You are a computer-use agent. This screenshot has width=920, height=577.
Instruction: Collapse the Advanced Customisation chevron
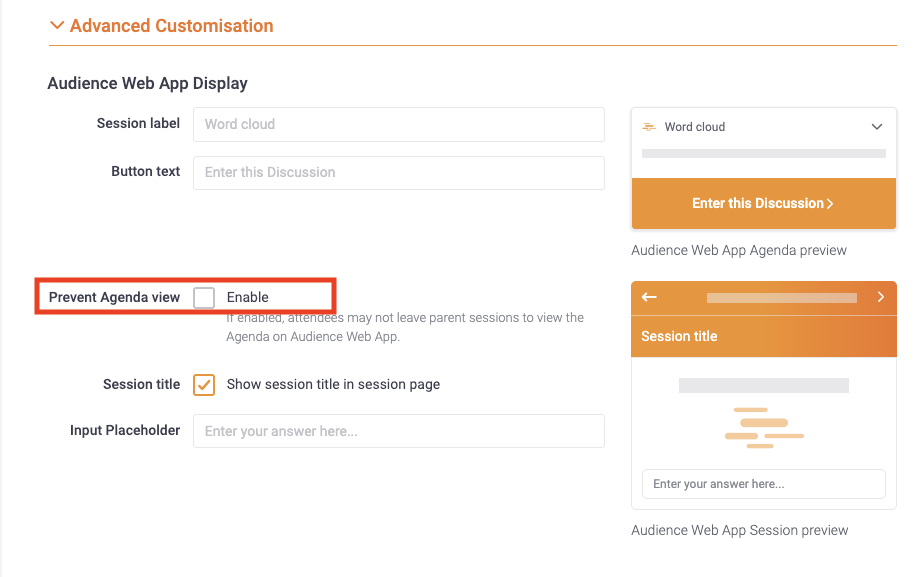[57, 25]
